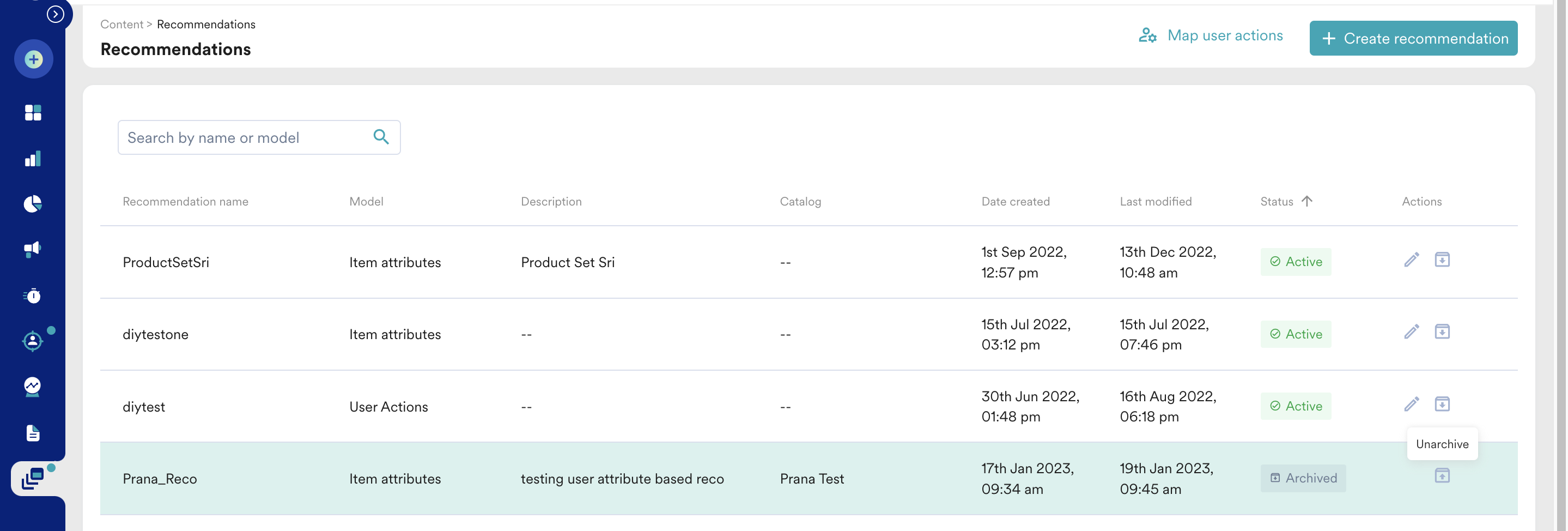The image size is (1568, 531).
Task: Sort table by Status column arrow
Action: pos(1306,201)
